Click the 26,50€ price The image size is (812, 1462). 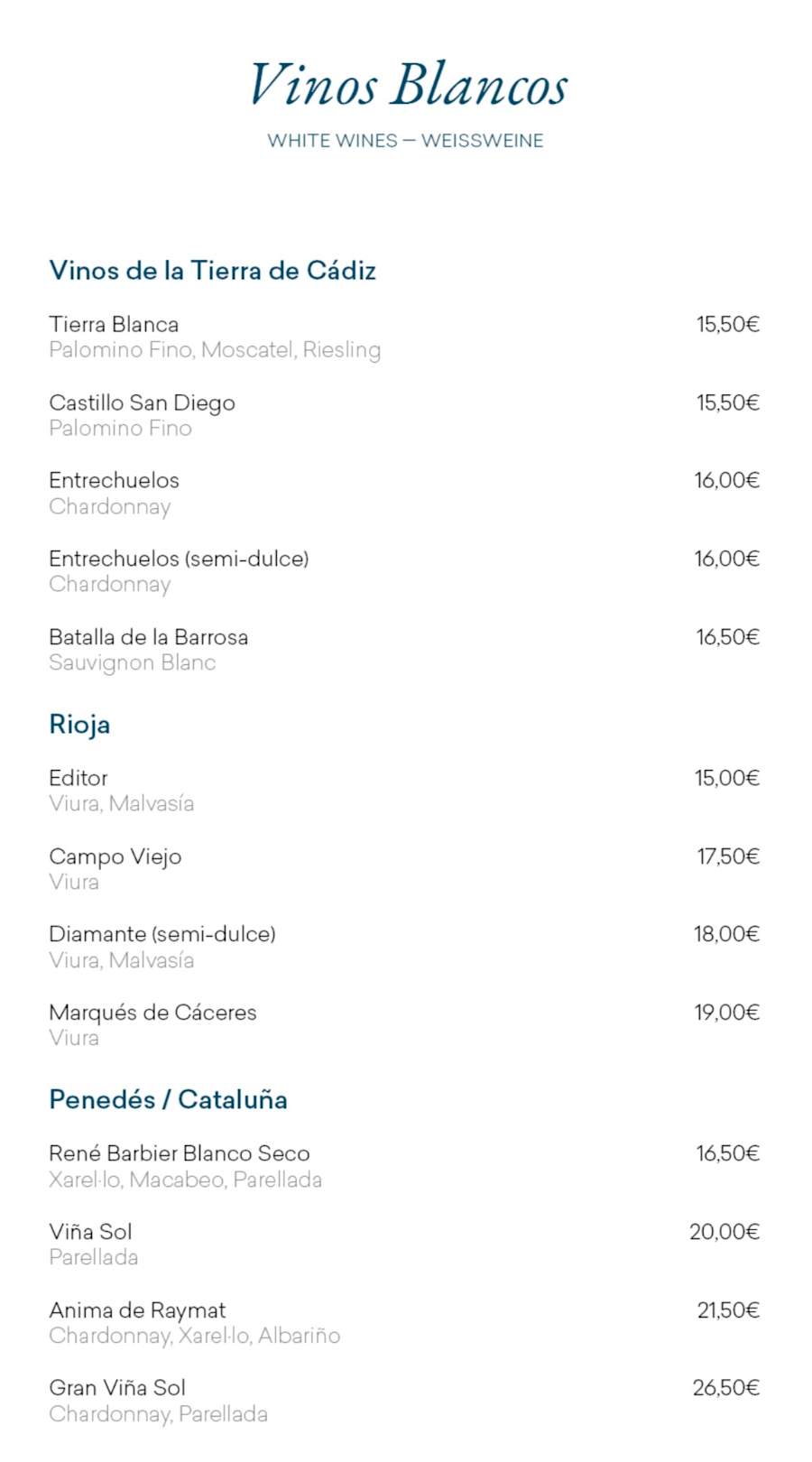[x=726, y=1388]
